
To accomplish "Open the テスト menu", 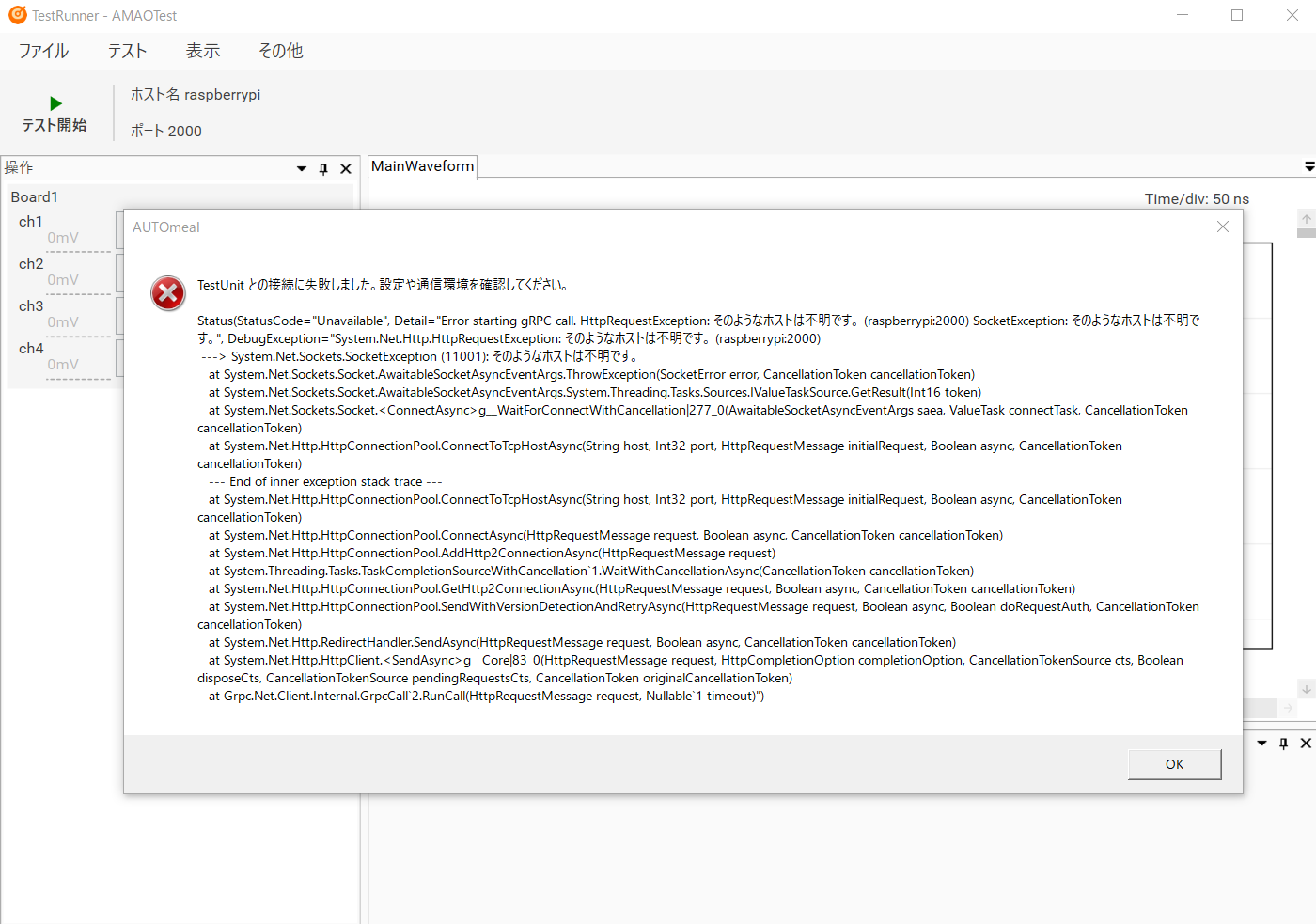I will click(127, 51).
